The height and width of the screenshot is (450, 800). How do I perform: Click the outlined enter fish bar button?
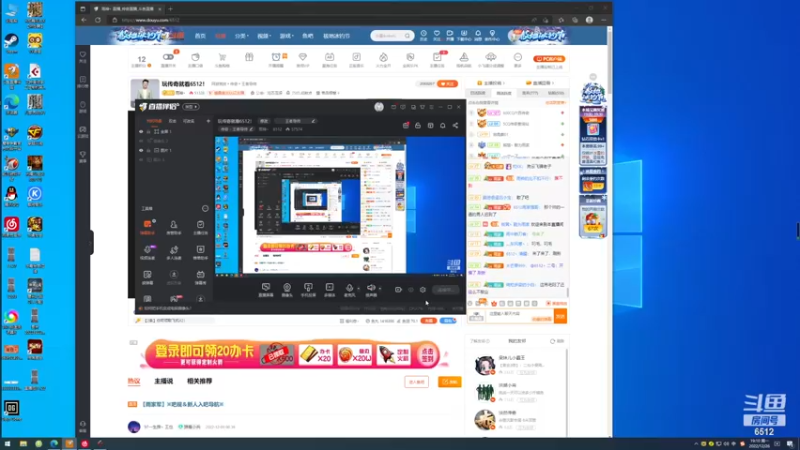coord(416,382)
